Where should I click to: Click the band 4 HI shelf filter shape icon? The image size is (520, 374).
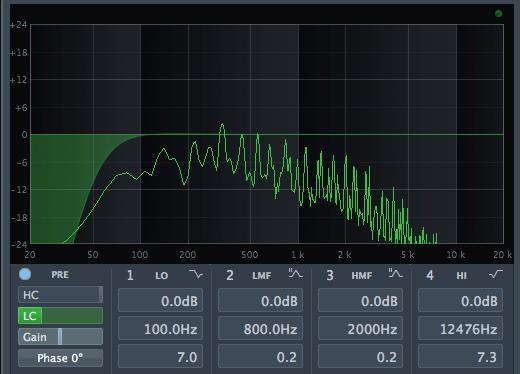click(496, 275)
